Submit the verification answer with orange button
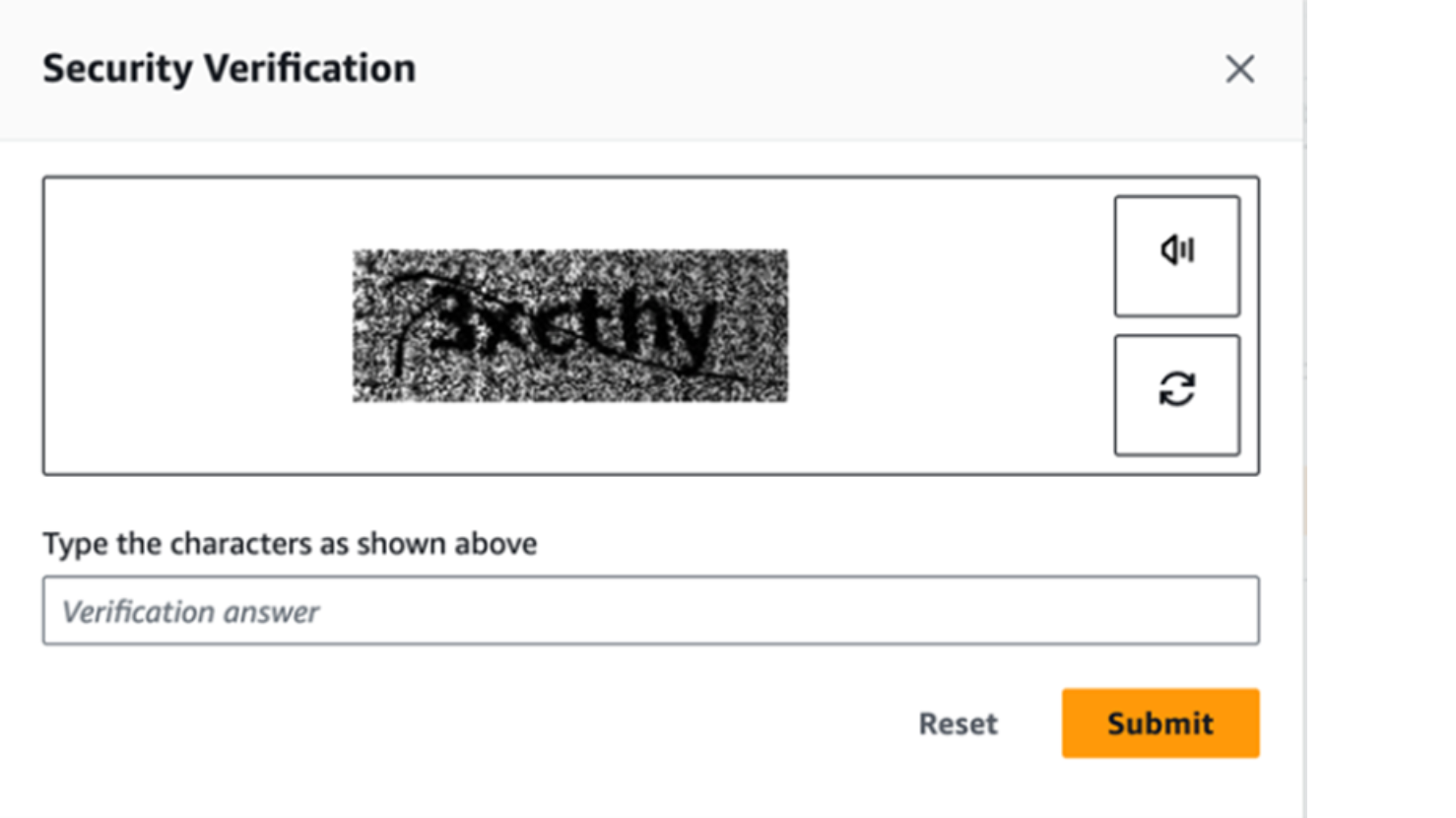 [x=1159, y=723]
